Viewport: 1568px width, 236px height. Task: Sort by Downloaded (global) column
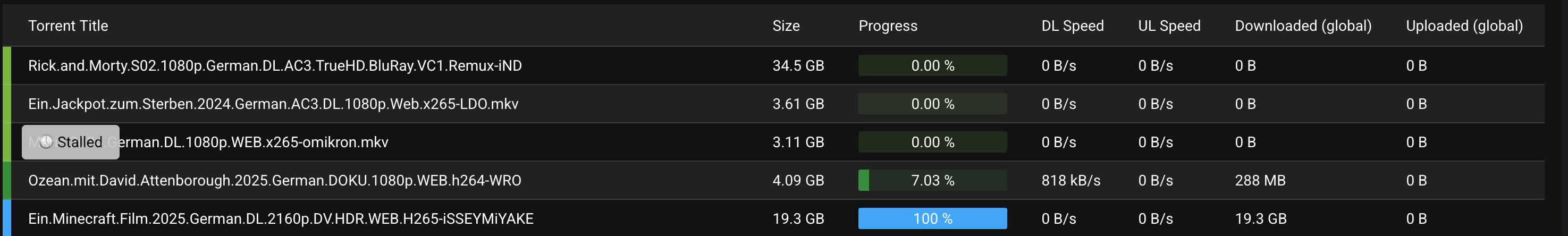tap(1303, 26)
